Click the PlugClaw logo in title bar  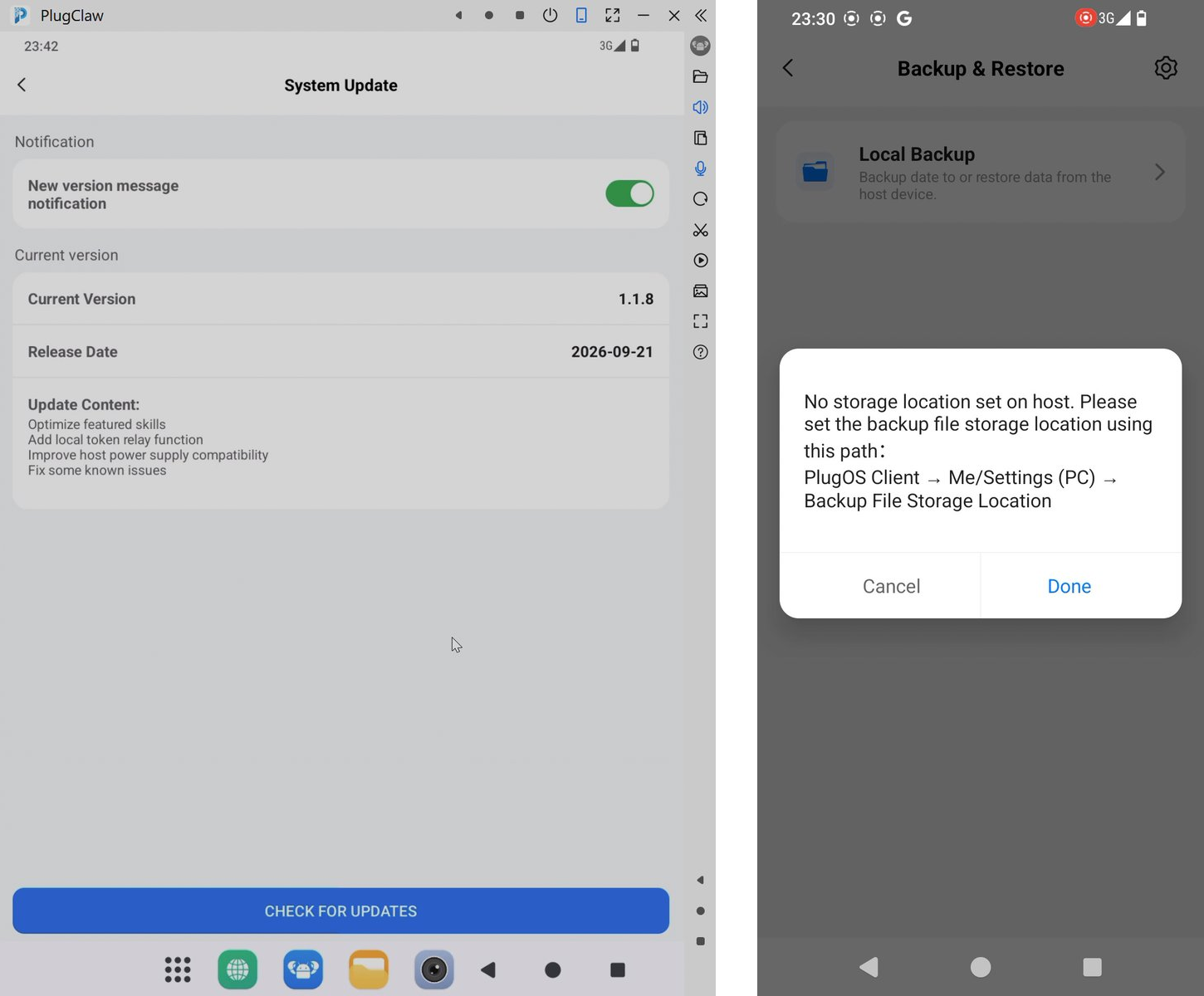coord(21,15)
